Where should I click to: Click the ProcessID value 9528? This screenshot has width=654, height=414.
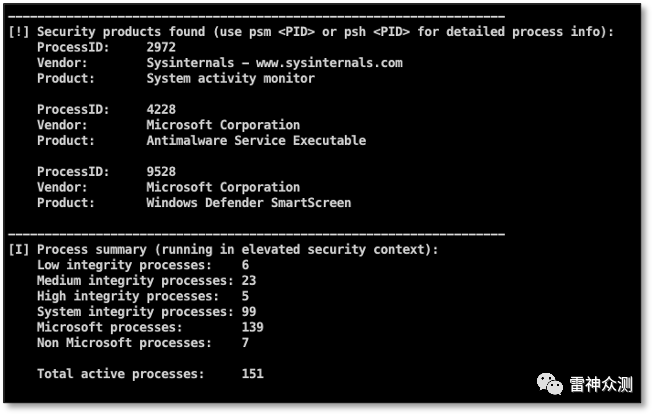(x=161, y=172)
